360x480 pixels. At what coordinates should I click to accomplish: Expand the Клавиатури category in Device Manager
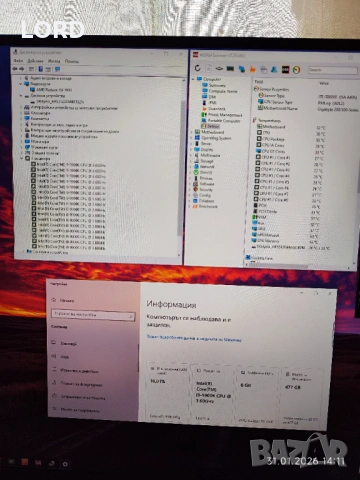point(22,113)
